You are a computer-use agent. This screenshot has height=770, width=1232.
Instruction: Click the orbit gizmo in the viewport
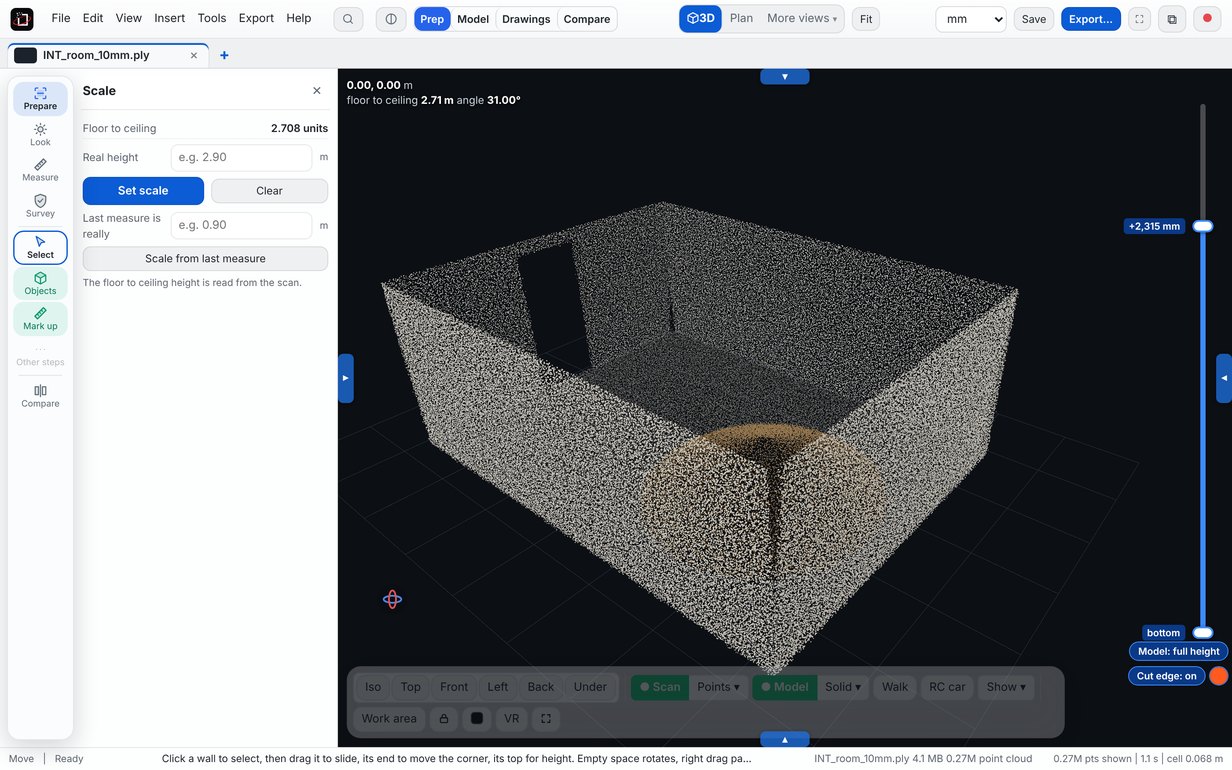point(392,599)
